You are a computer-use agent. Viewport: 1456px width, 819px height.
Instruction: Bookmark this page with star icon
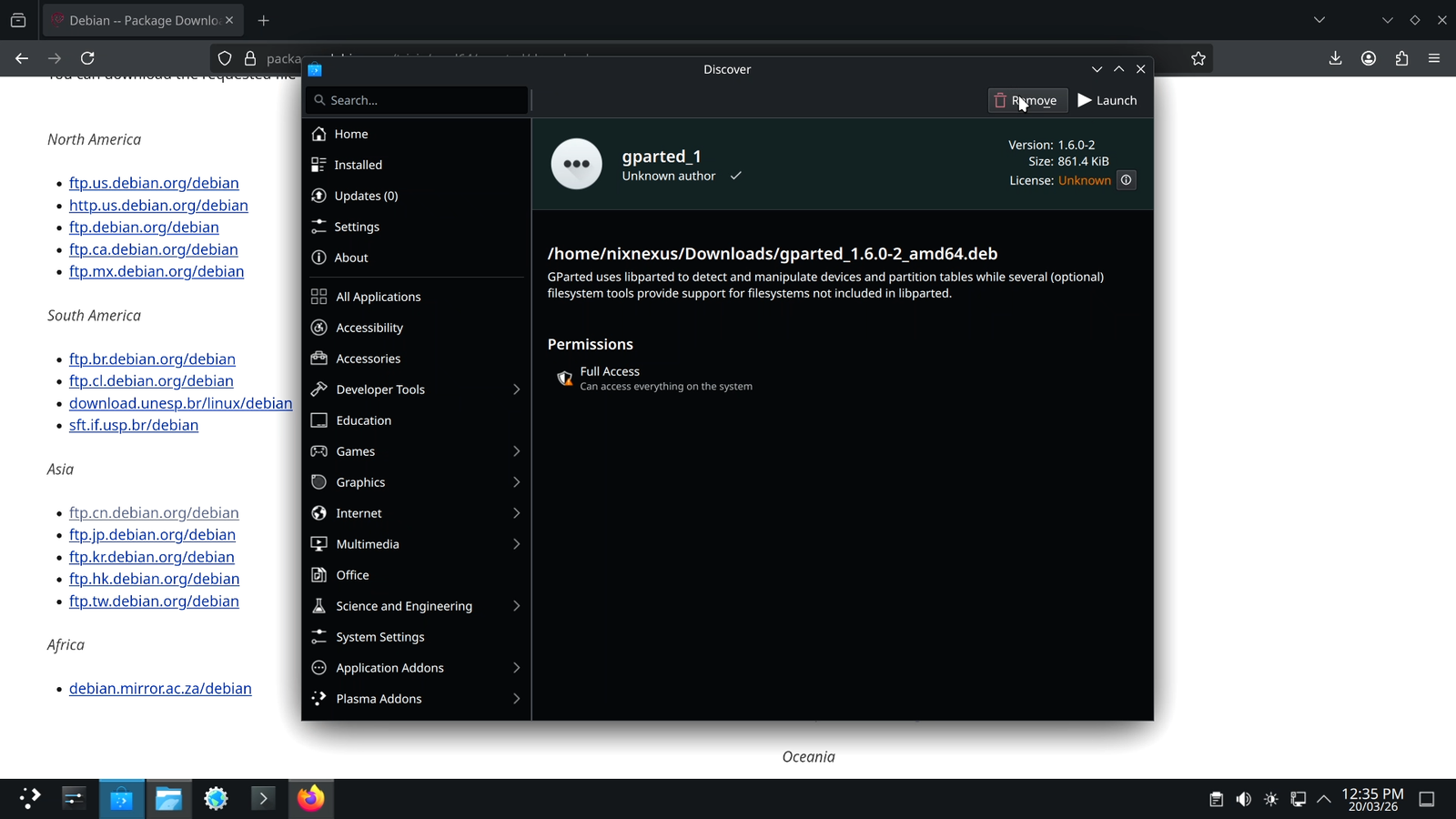[1198, 58]
